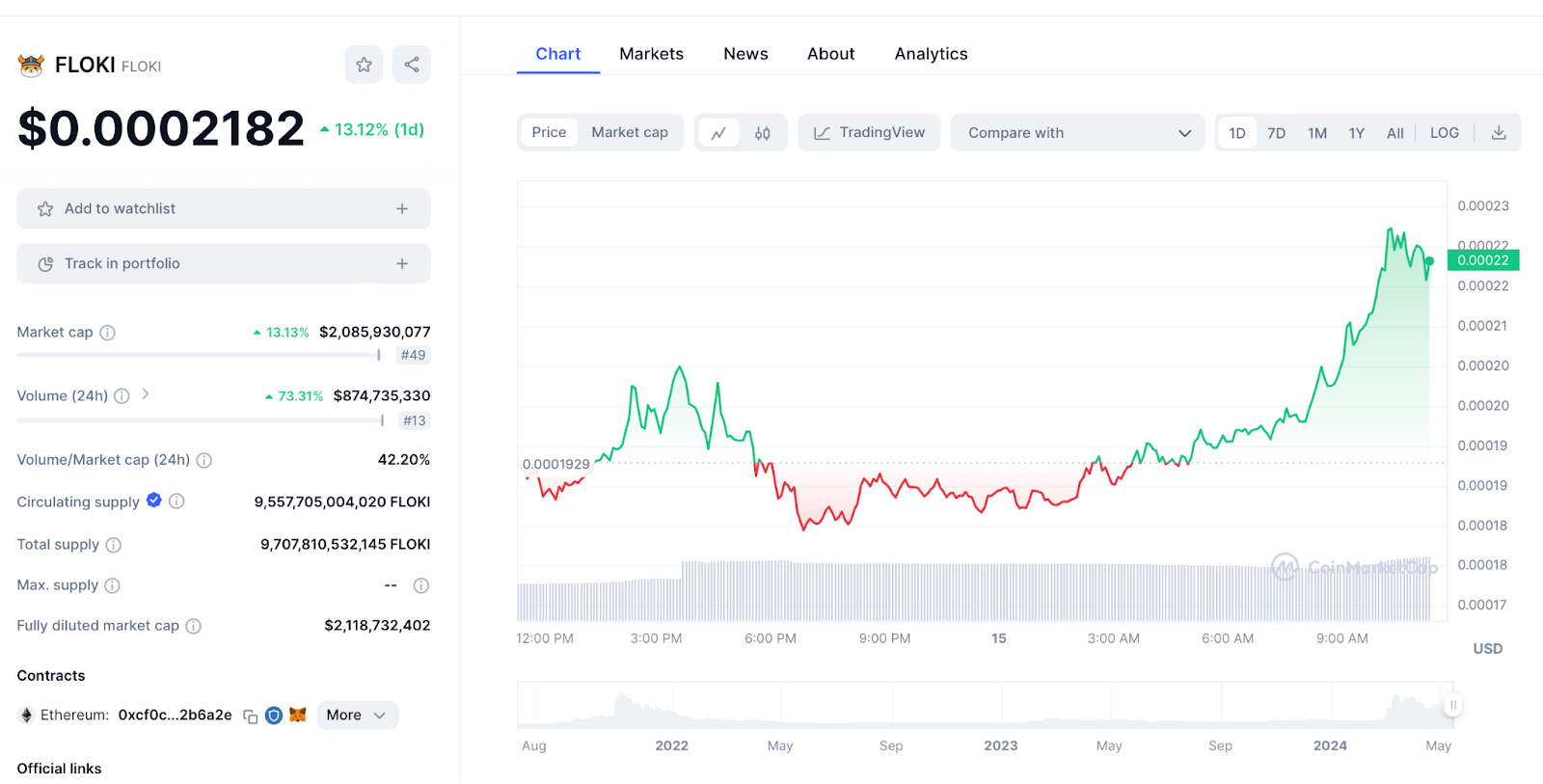Click the 2022 label on the timeline navigator

click(x=671, y=745)
